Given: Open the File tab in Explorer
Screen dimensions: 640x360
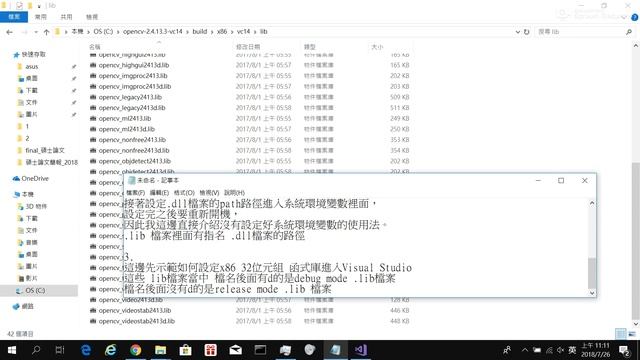Looking at the screenshot, I should click(x=14, y=17).
